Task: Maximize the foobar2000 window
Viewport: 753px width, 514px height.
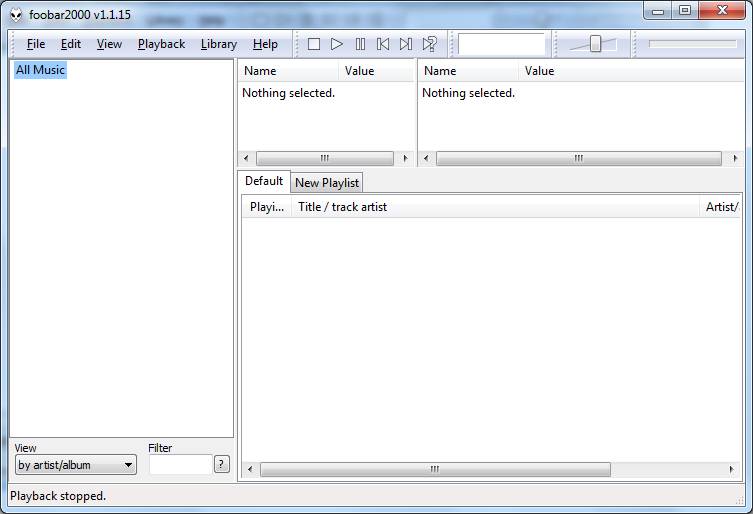Action: [x=685, y=11]
